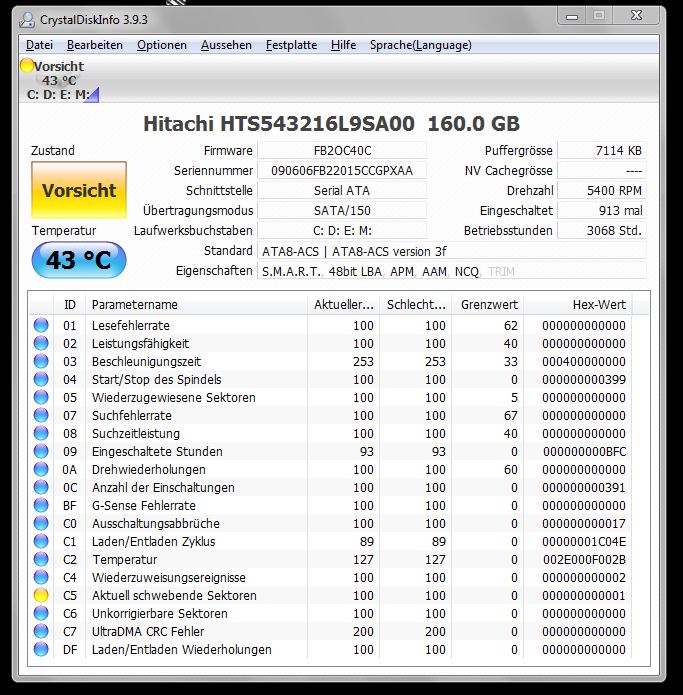This screenshot has height=695, width=683.
Task: Click the status icon for Temperatur row C2
Action: click(x=41, y=559)
